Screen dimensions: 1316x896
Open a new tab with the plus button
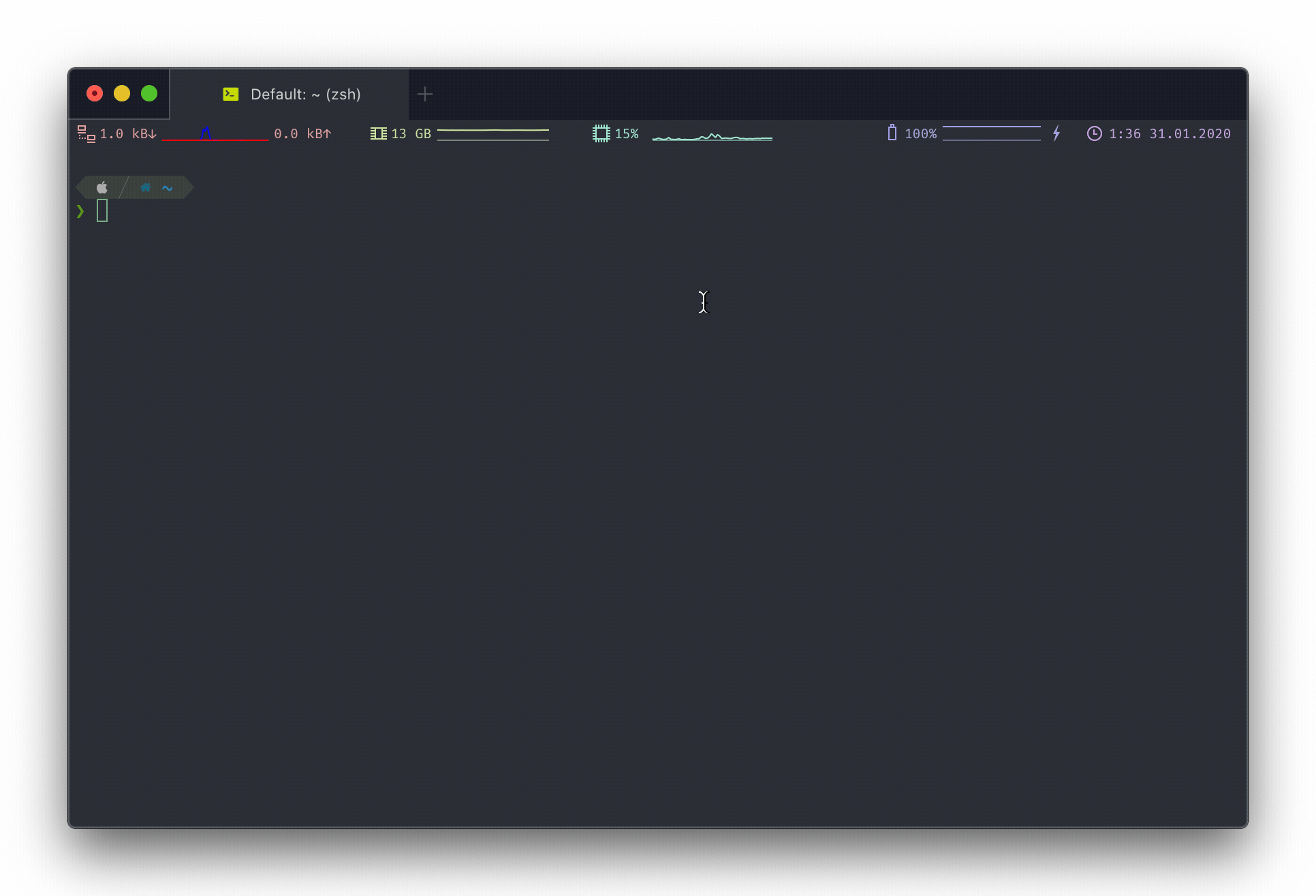[425, 94]
